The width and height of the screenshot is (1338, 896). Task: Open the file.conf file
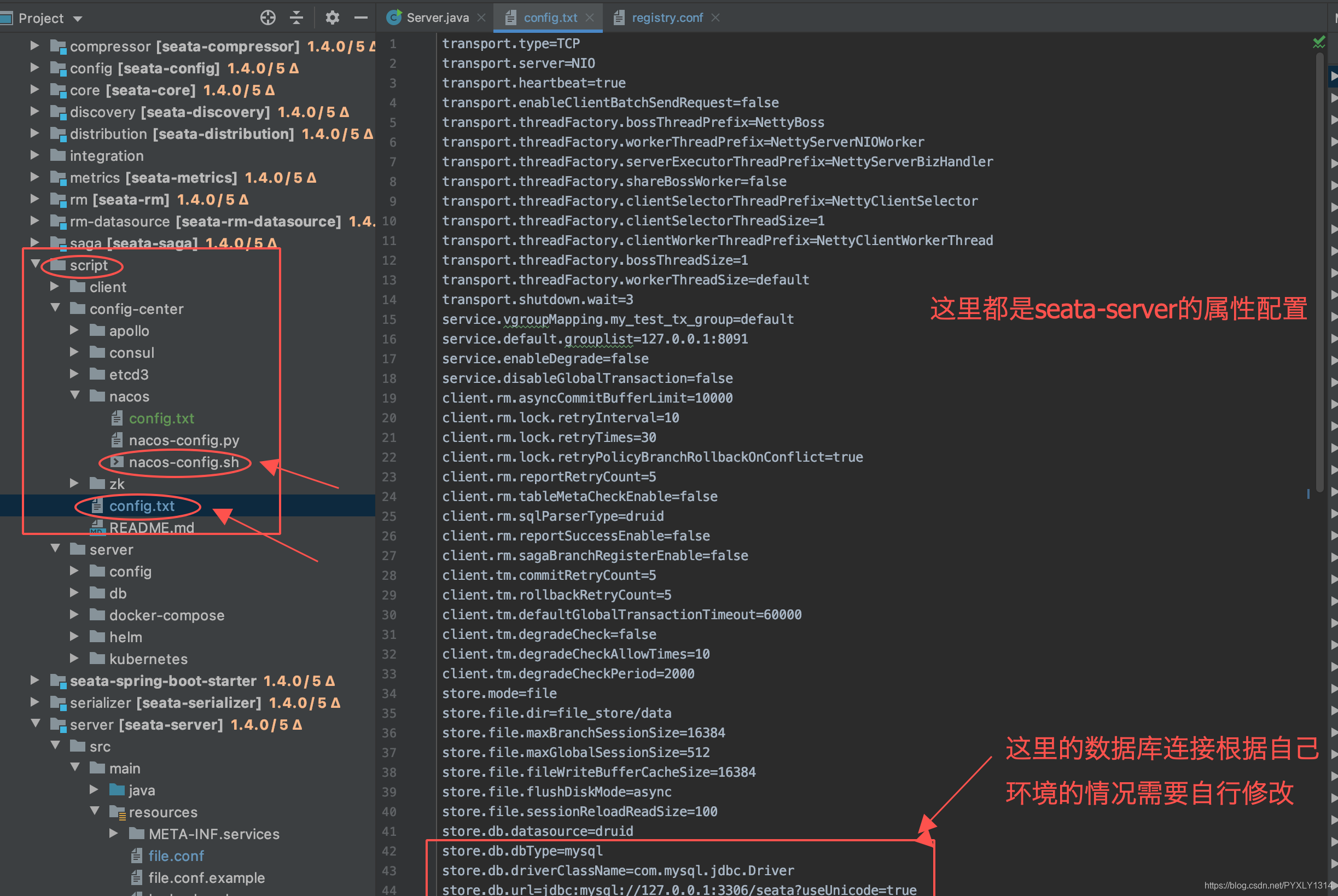pyautogui.click(x=176, y=856)
